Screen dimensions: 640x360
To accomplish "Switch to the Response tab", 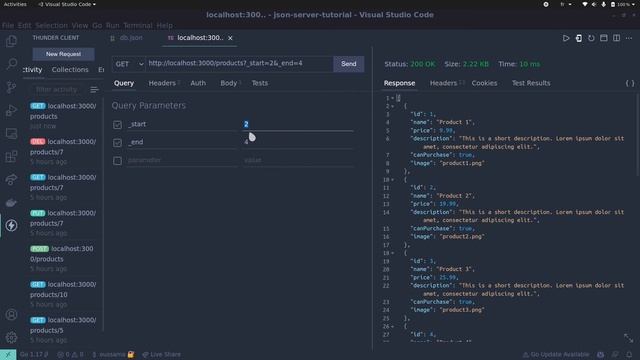I will [399, 83].
